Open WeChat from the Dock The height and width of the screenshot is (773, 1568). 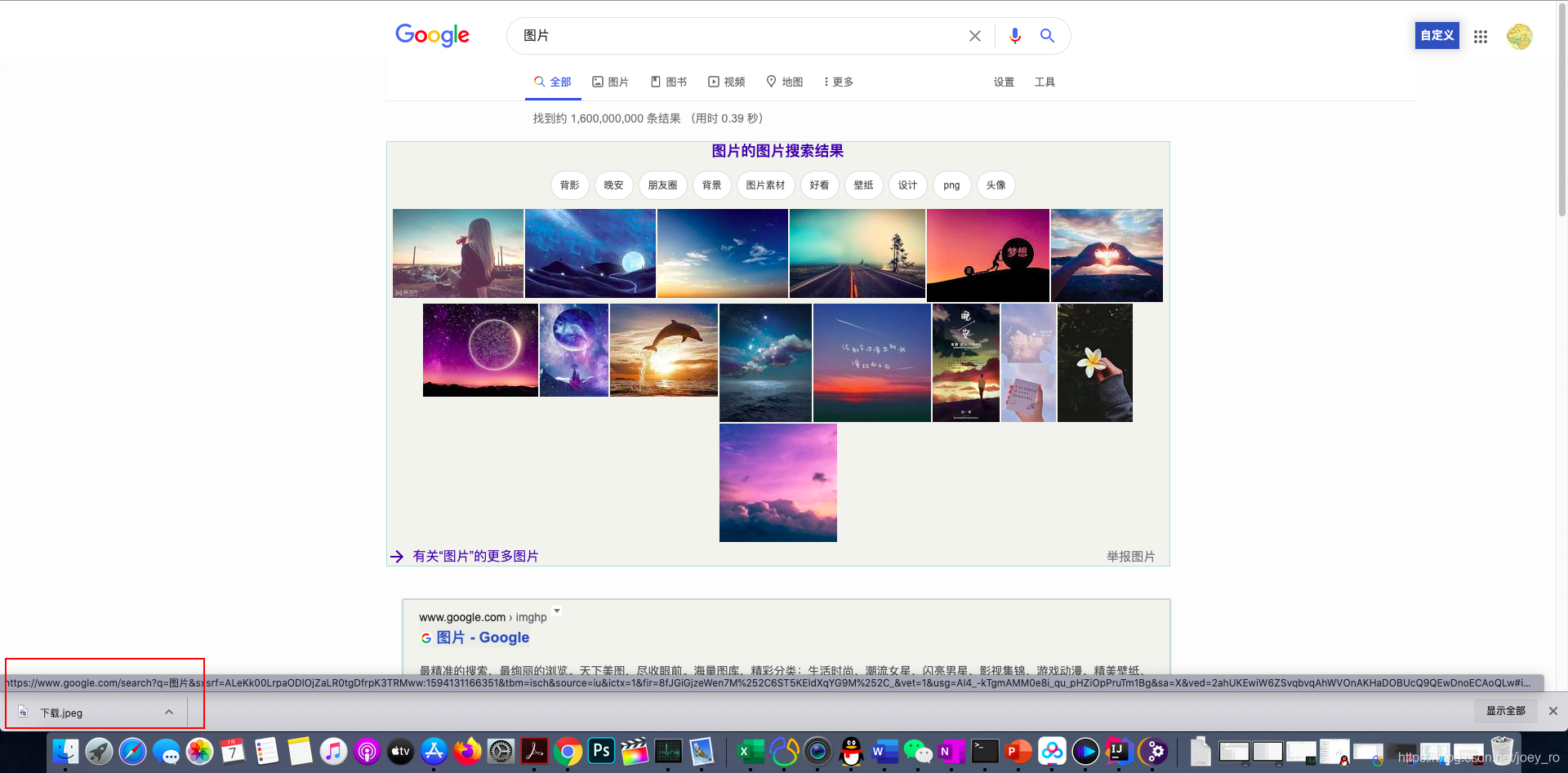[x=918, y=752]
